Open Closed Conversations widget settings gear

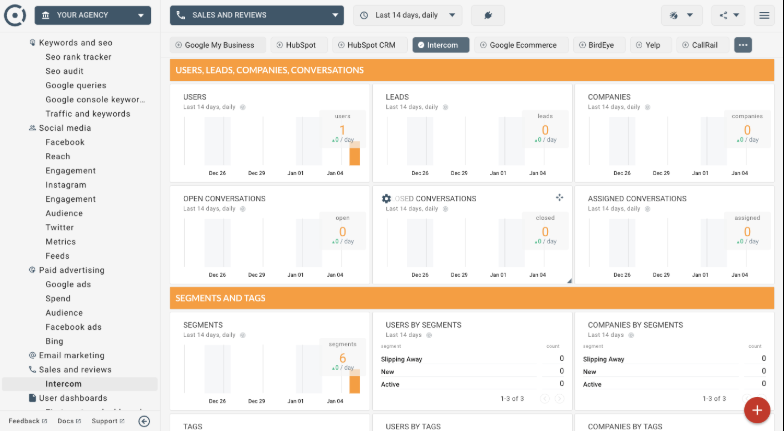click(x=387, y=198)
